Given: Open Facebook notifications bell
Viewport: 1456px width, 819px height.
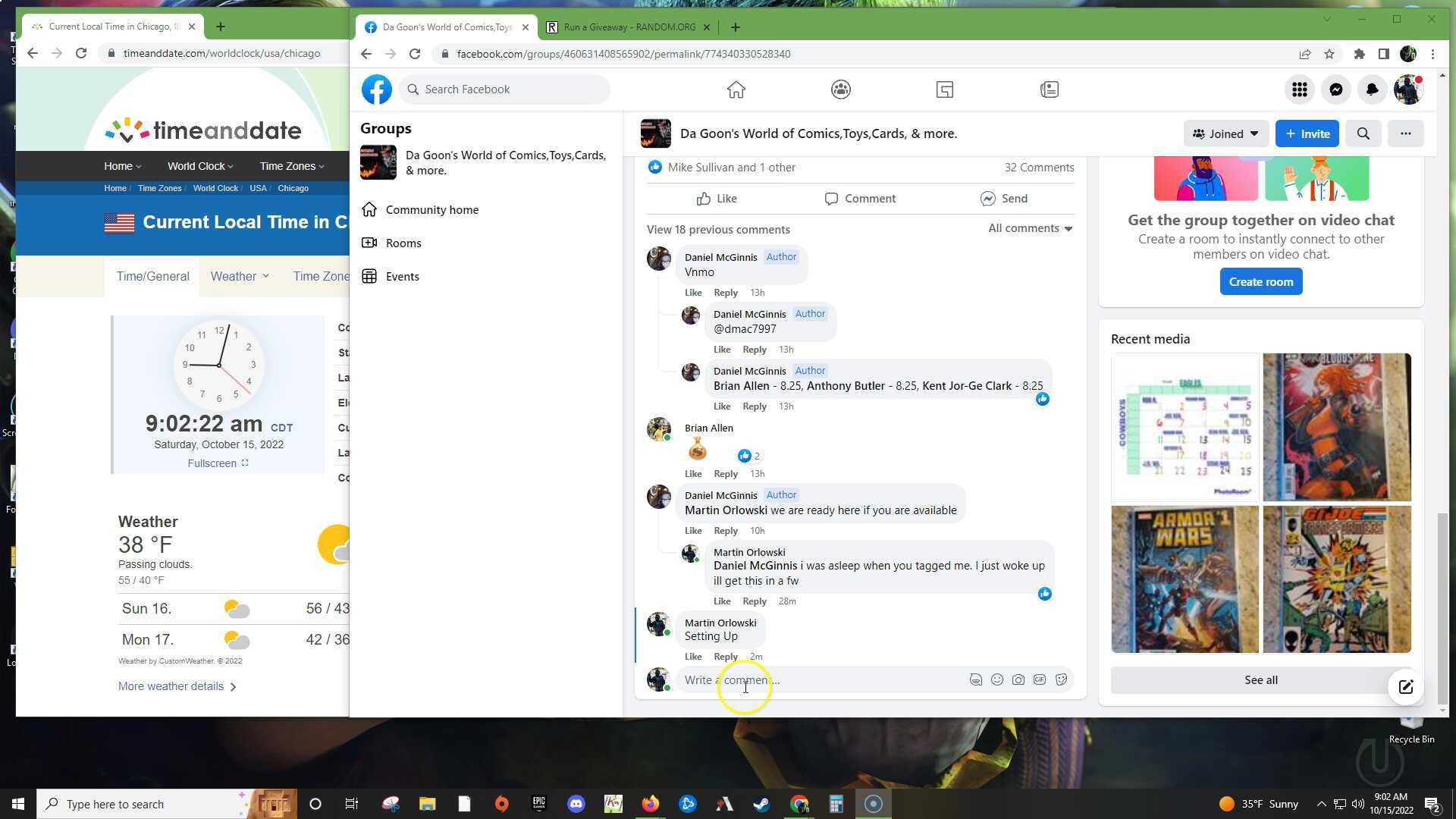Looking at the screenshot, I should click(1372, 89).
